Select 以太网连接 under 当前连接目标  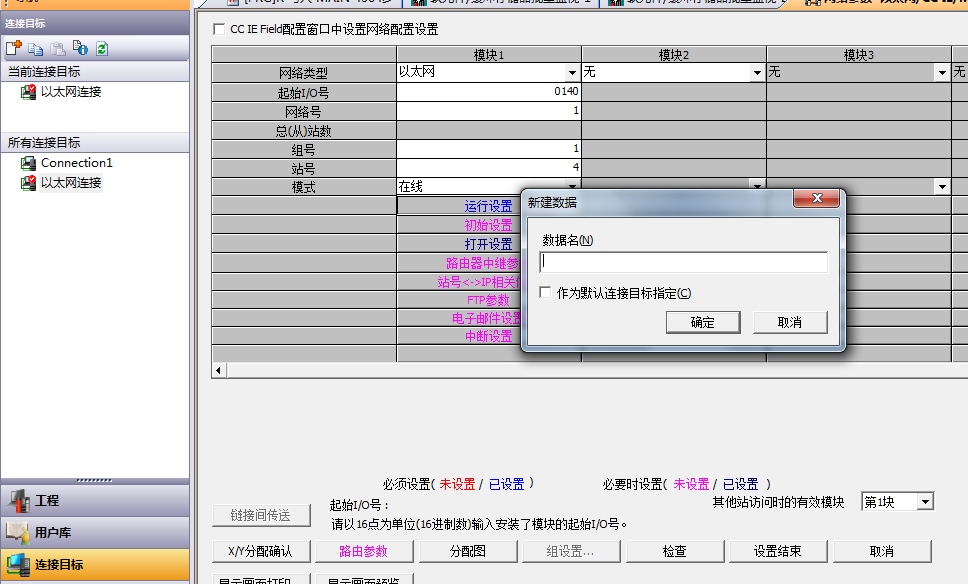coord(70,92)
